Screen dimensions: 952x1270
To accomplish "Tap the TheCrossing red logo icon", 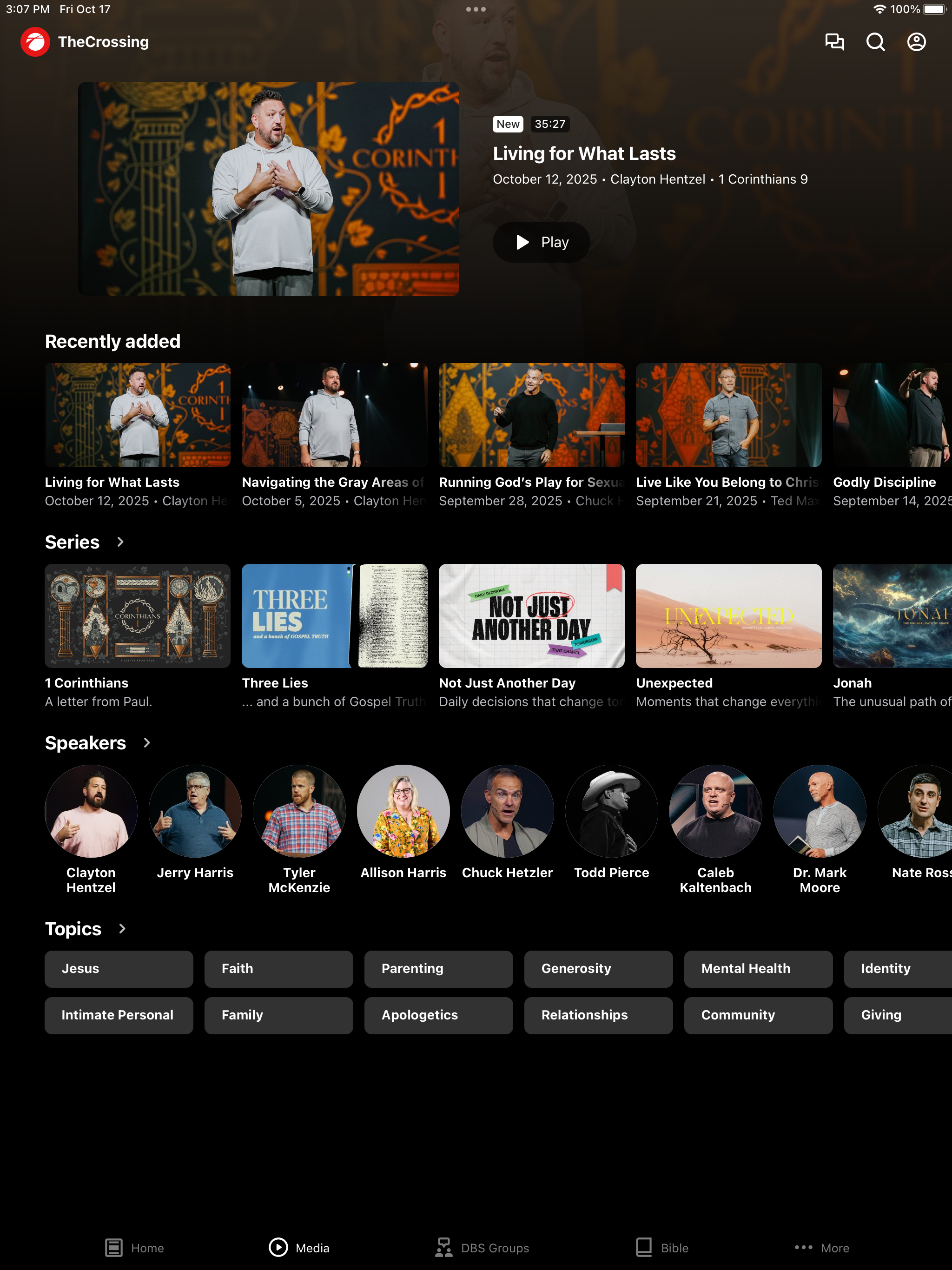I will [x=35, y=42].
